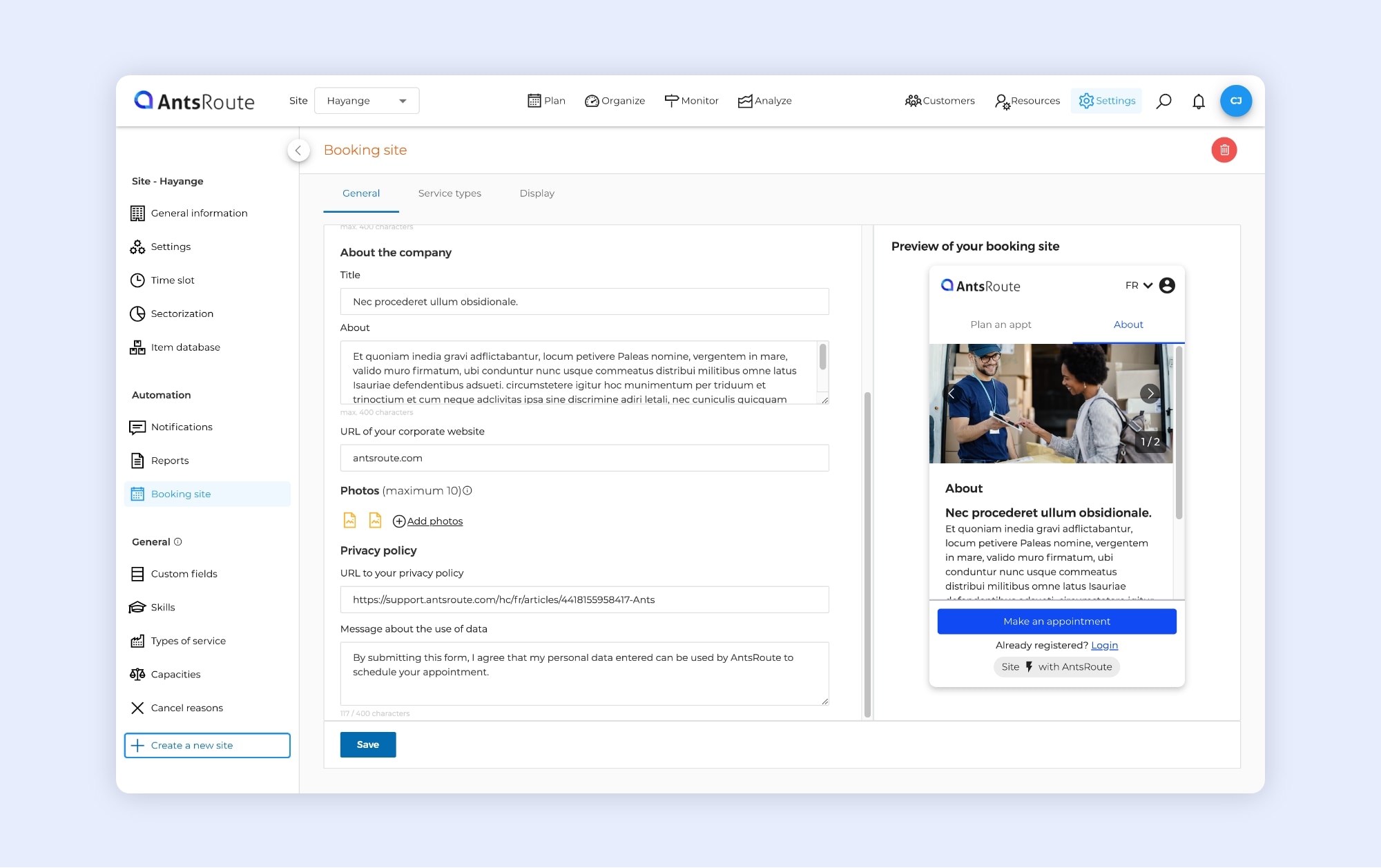
Task: Select Plan an appt preview tab
Action: pyautogui.click(x=1001, y=325)
